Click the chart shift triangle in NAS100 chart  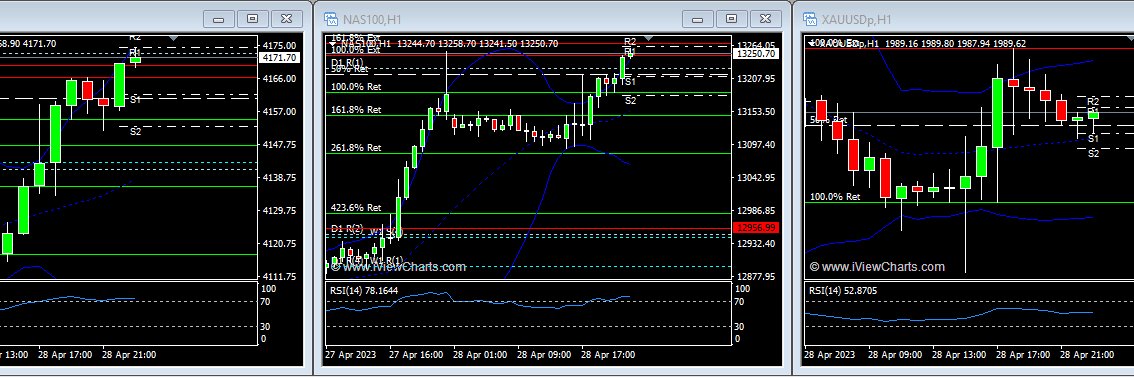point(648,38)
